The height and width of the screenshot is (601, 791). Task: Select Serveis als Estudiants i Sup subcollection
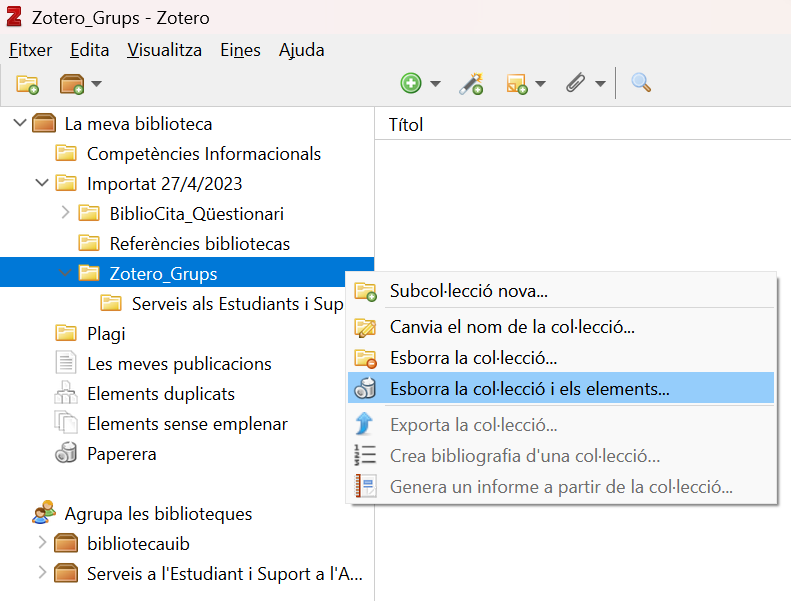[x=237, y=304]
